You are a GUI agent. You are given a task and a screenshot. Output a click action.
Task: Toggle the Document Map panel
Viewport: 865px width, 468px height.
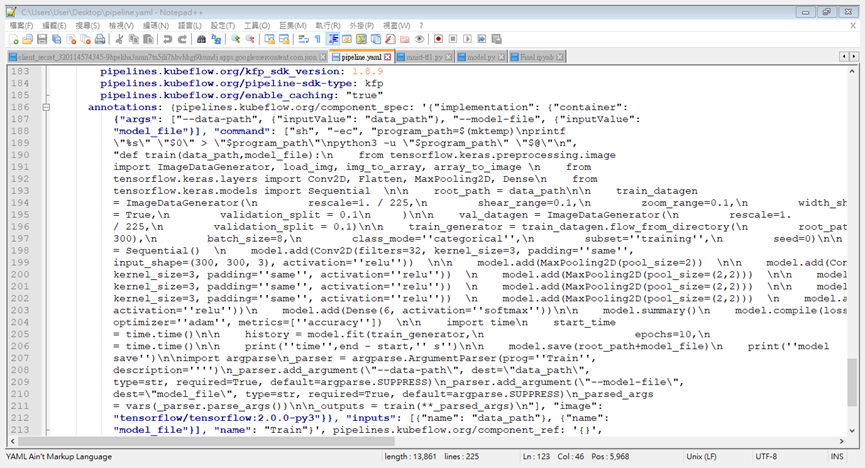point(361,39)
